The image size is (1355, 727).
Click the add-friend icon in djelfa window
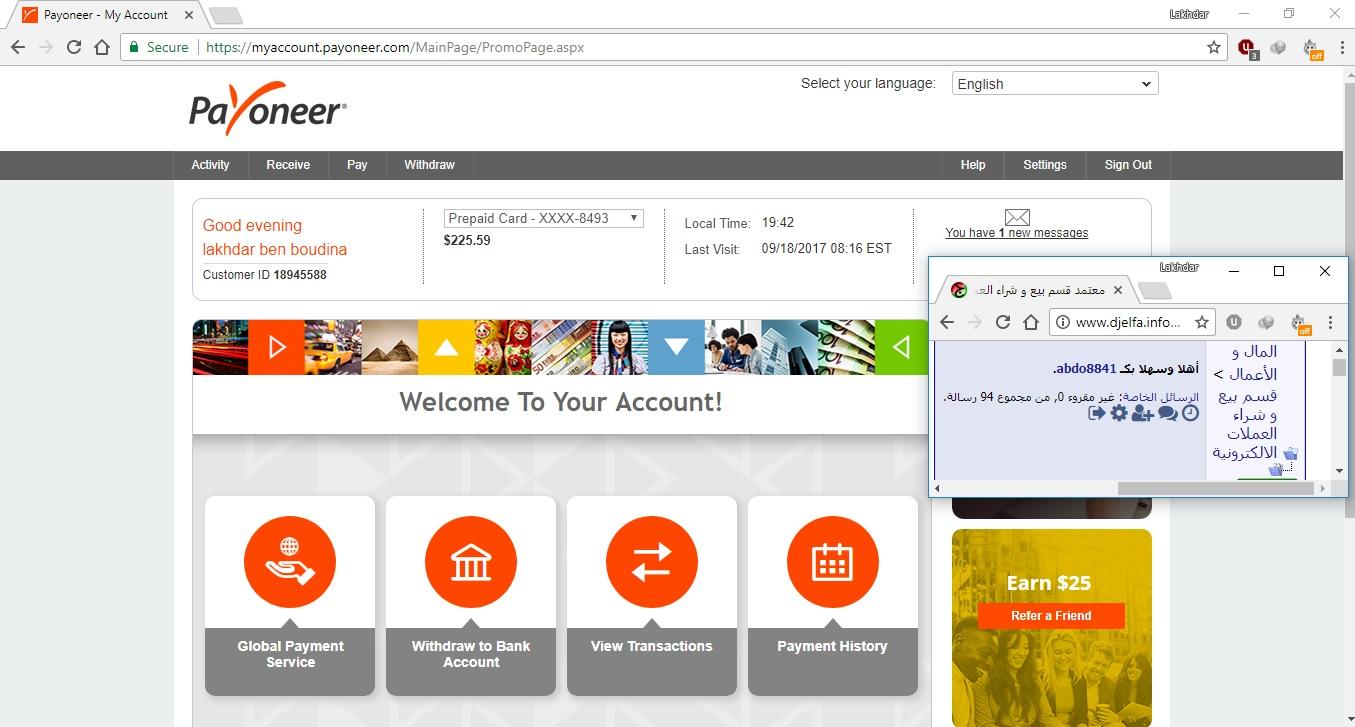click(x=1142, y=413)
